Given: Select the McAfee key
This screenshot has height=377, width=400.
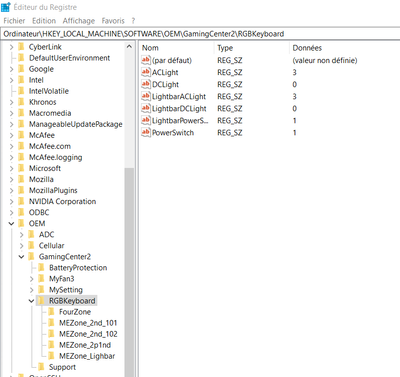Looking at the screenshot, I should click(42, 135).
